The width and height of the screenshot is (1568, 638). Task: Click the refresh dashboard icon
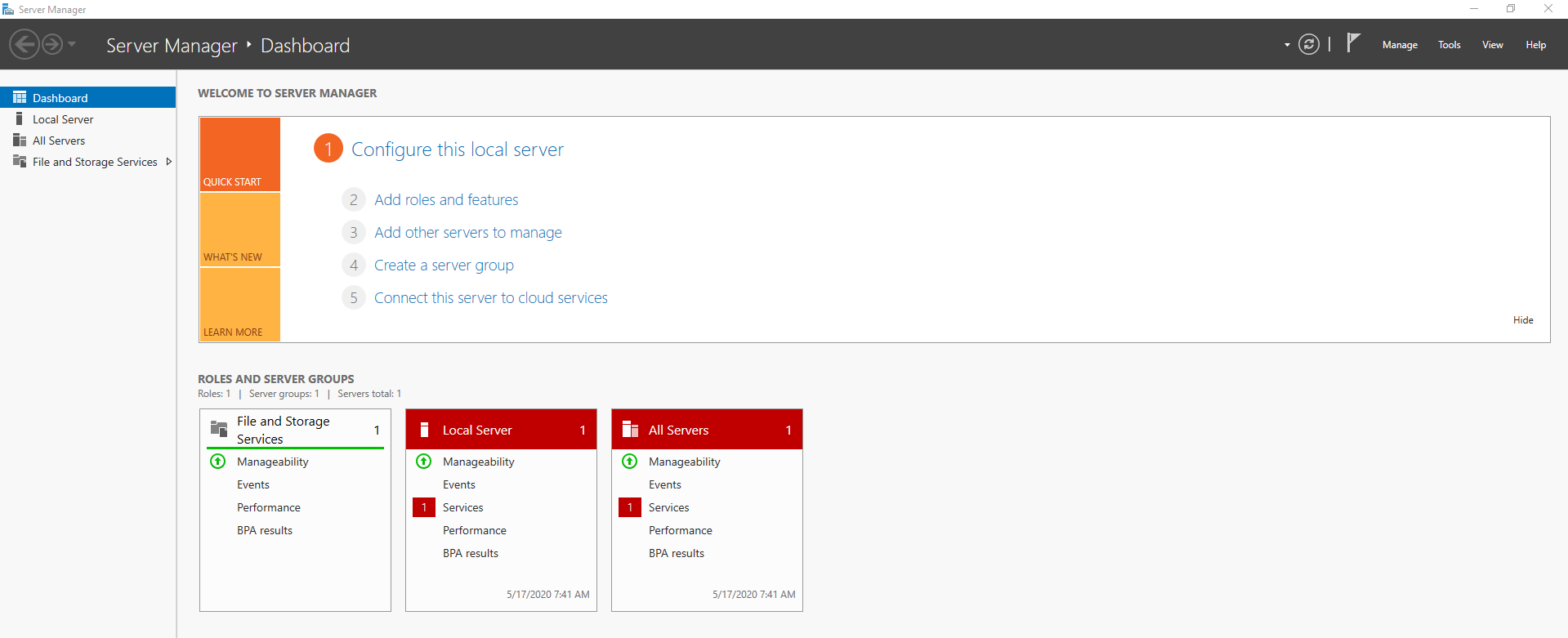click(1309, 44)
